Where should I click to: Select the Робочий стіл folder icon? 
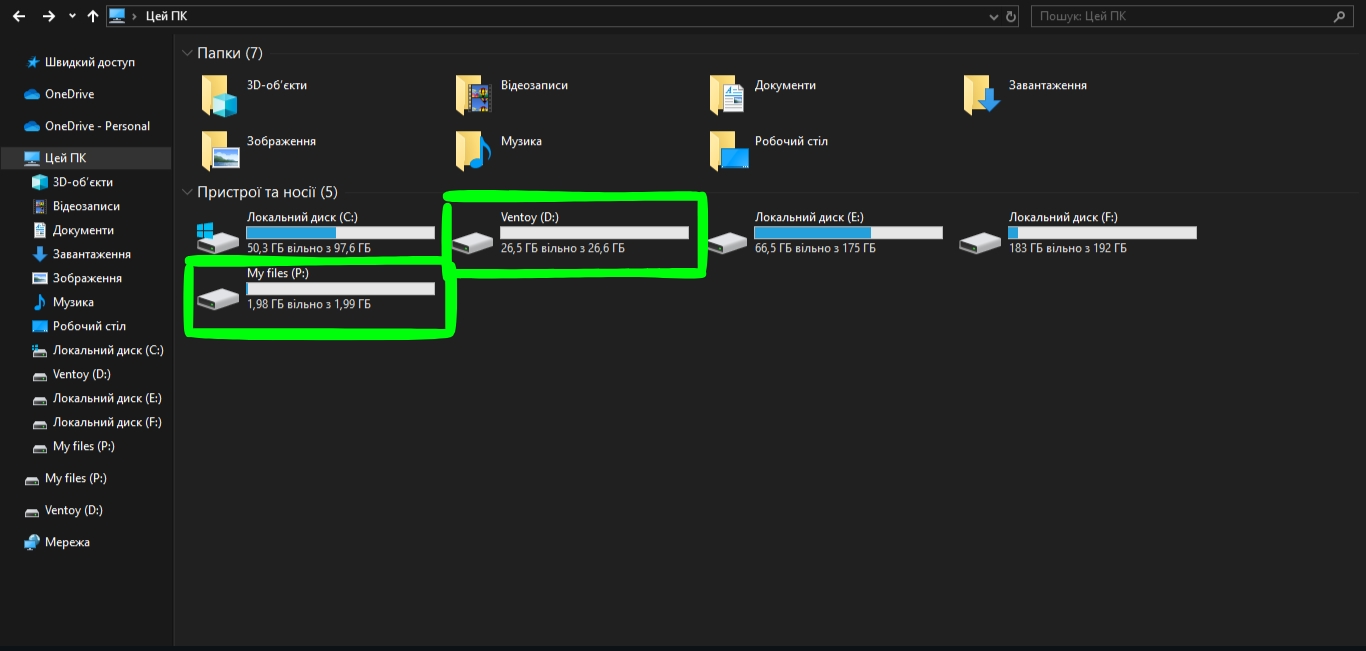pos(728,151)
